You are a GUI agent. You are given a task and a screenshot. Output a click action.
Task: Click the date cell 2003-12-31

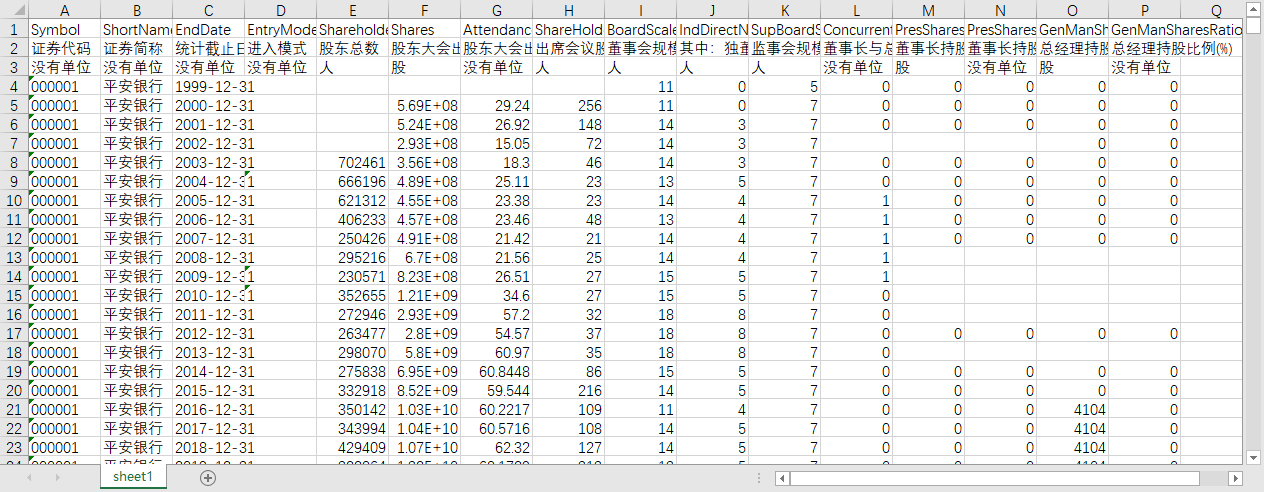[208, 163]
